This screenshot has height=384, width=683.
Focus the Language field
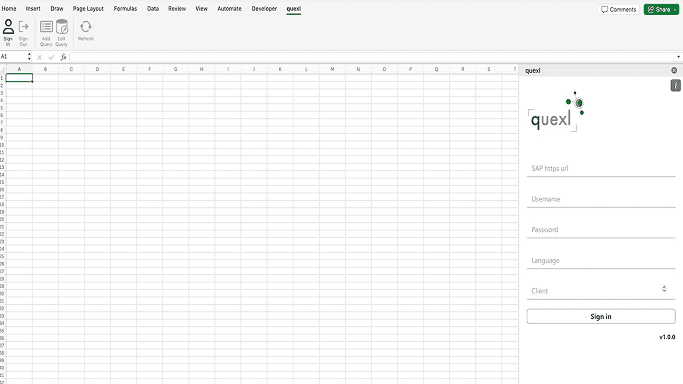[x=601, y=260]
